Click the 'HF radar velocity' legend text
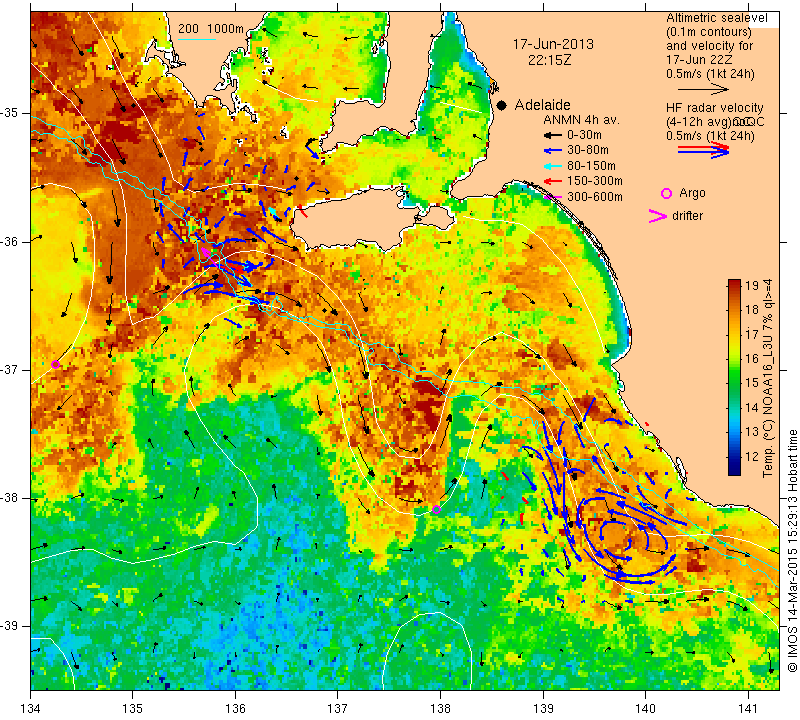Screen dimensions: 800x720 tap(714, 108)
